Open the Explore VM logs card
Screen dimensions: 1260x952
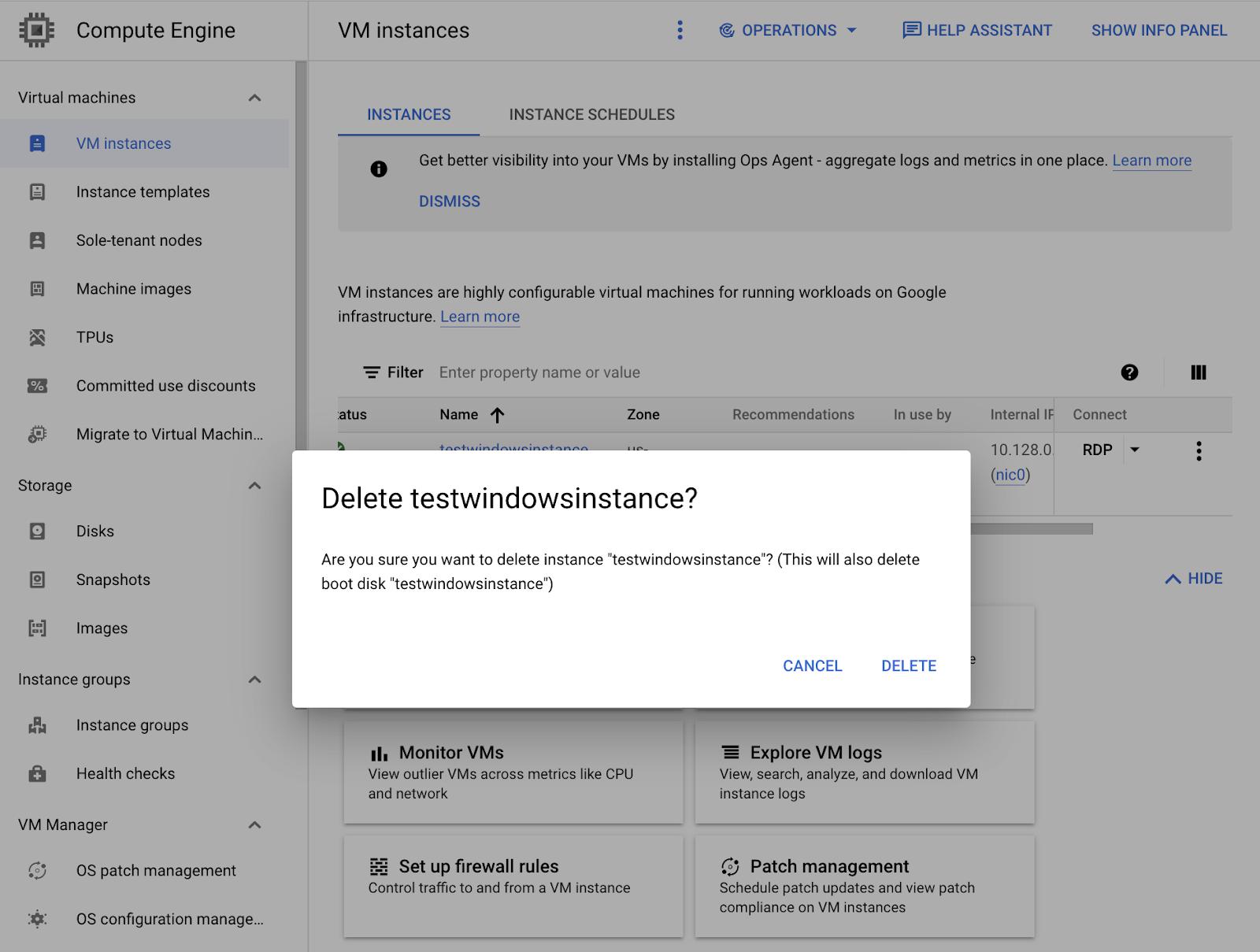865,772
